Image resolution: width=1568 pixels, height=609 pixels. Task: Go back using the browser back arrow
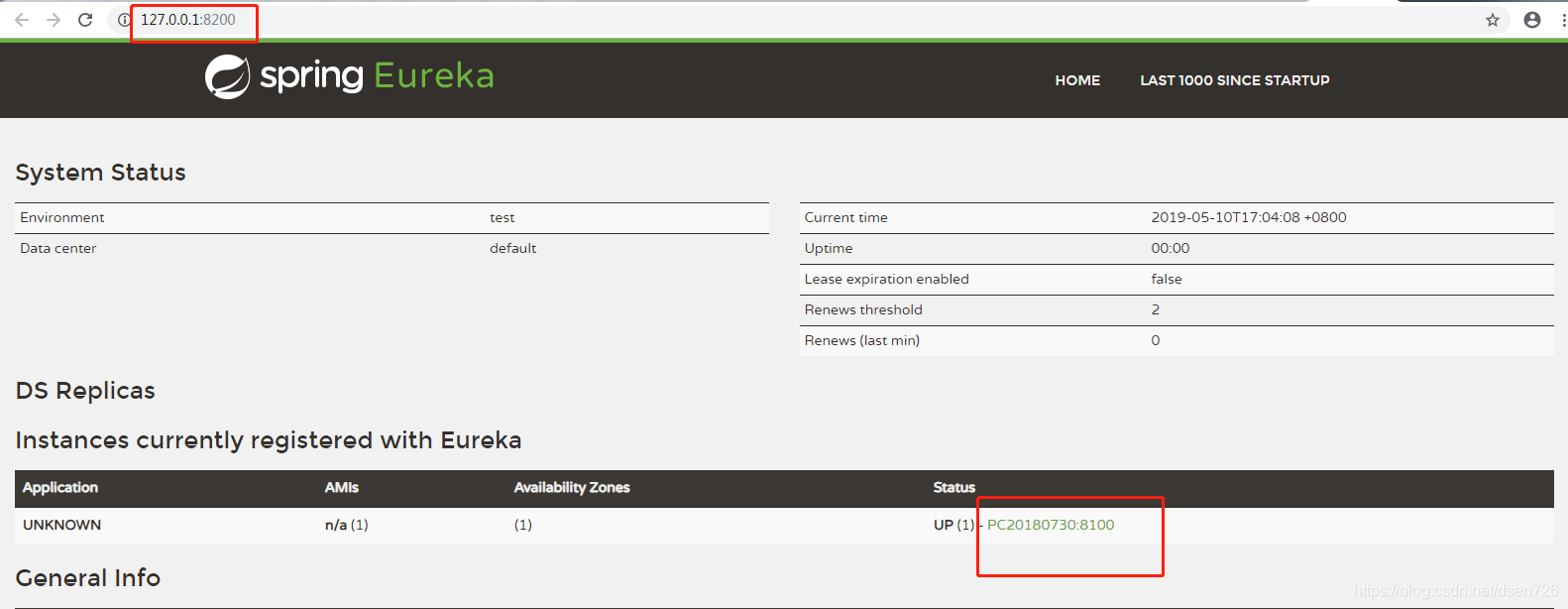coord(22,20)
